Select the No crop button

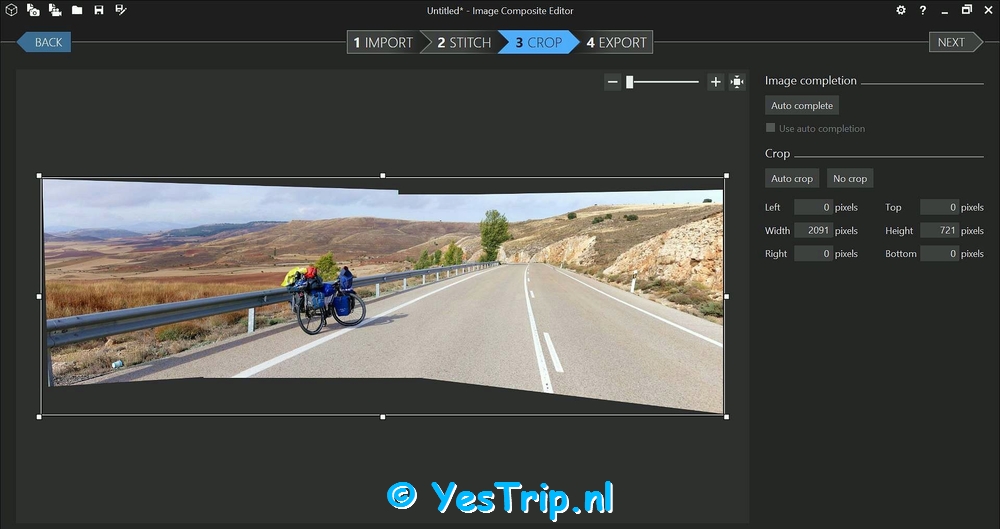pos(850,178)
